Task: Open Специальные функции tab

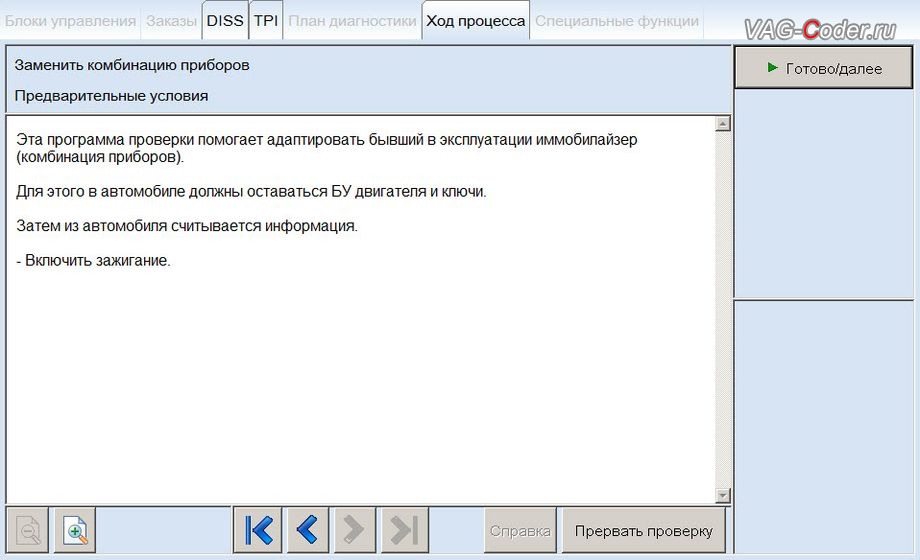Action: point(617,21)
